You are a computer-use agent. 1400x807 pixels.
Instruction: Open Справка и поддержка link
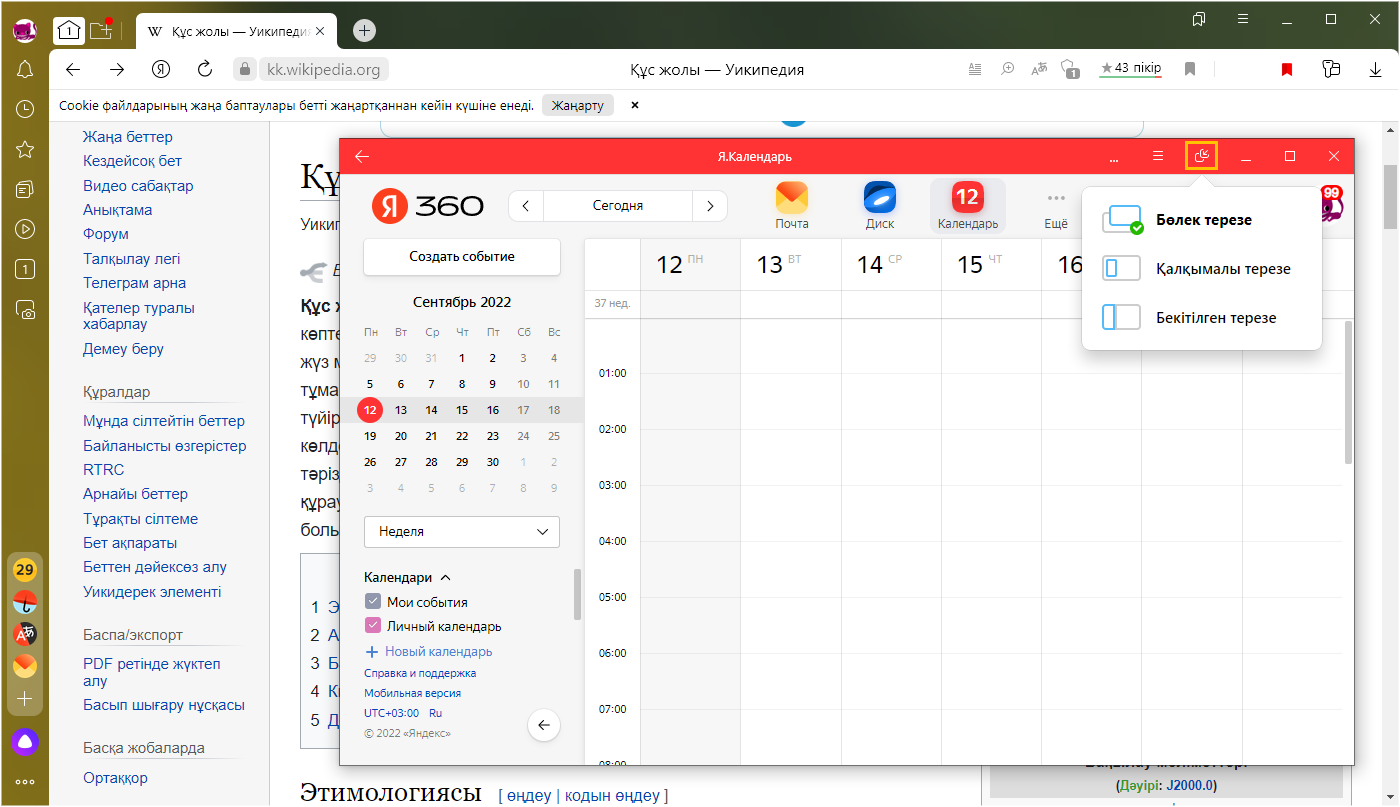pyautogui.click(x=420, y=673)
